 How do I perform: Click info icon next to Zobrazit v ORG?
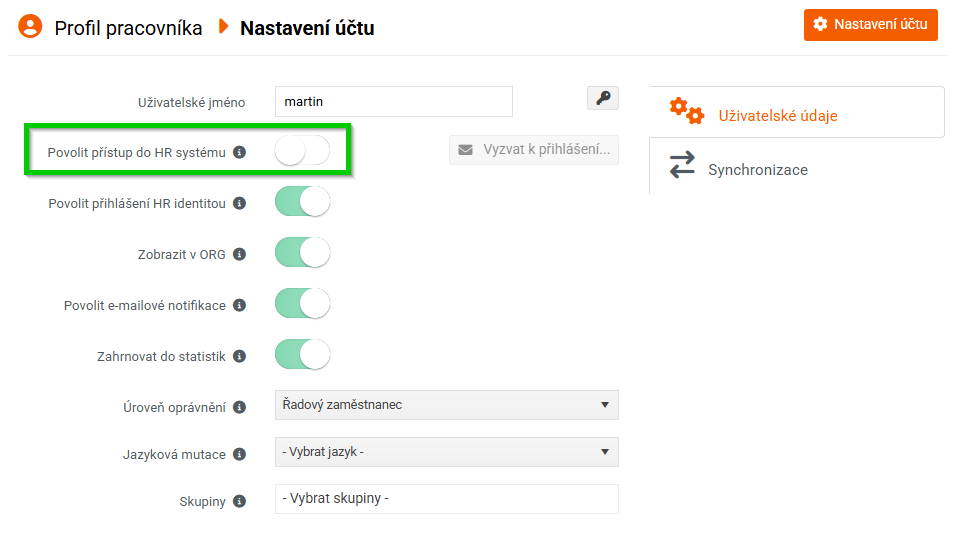[239, 254]
